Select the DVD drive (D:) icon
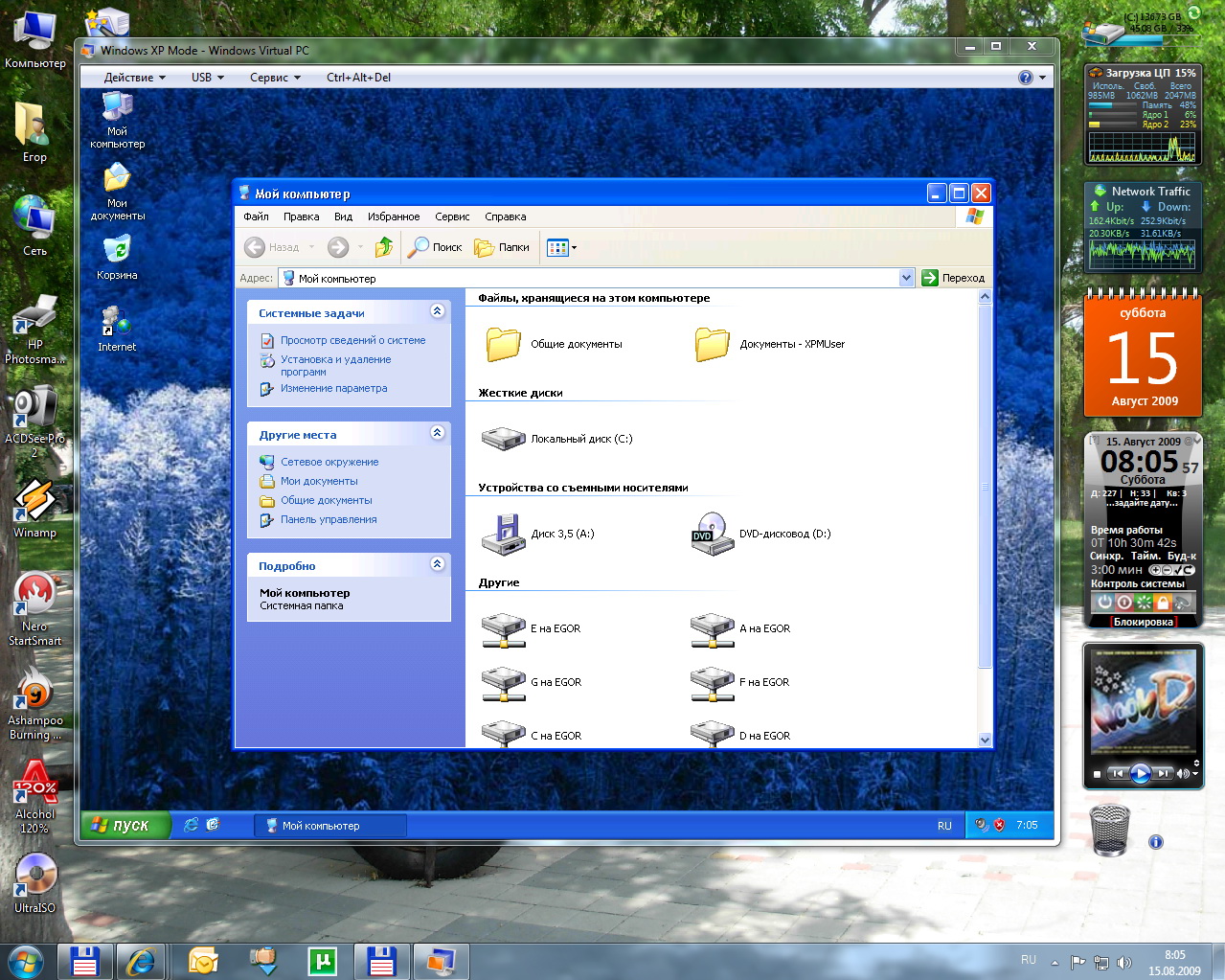Viewport: 1225px width, 980px height. (x=713, y=534)
